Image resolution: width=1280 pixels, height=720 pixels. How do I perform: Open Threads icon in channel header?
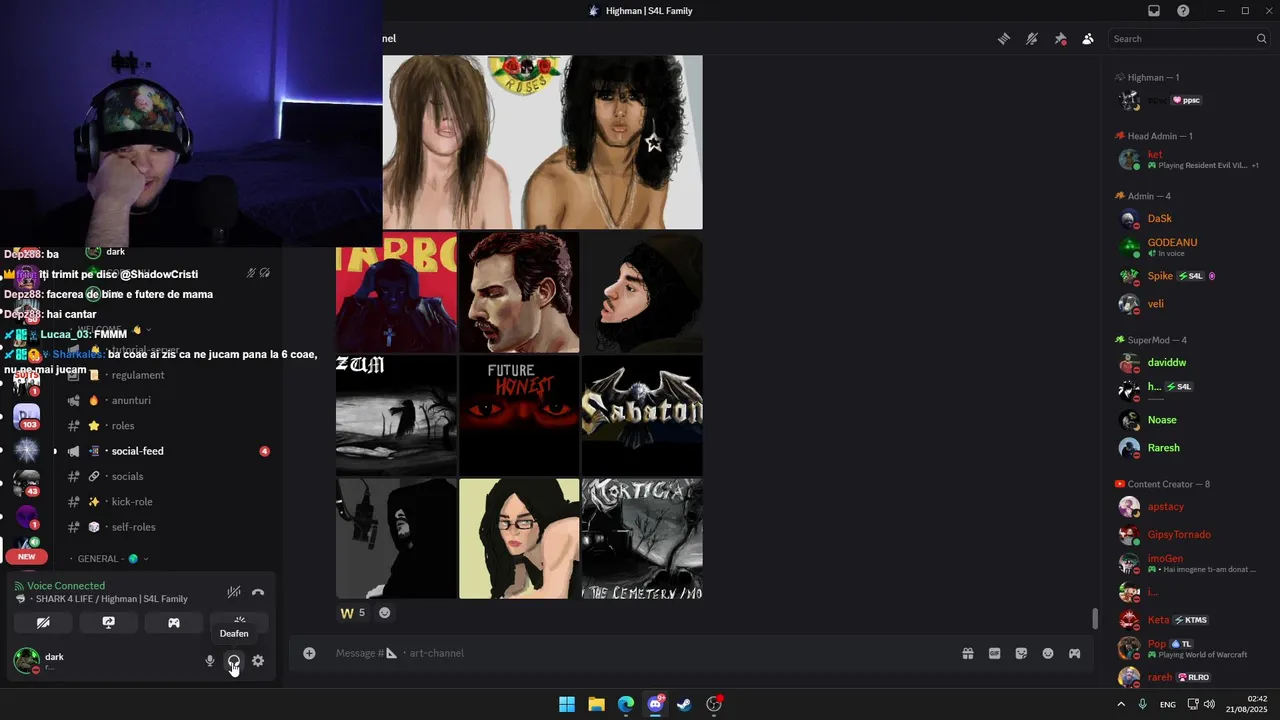click(1004, 39)
